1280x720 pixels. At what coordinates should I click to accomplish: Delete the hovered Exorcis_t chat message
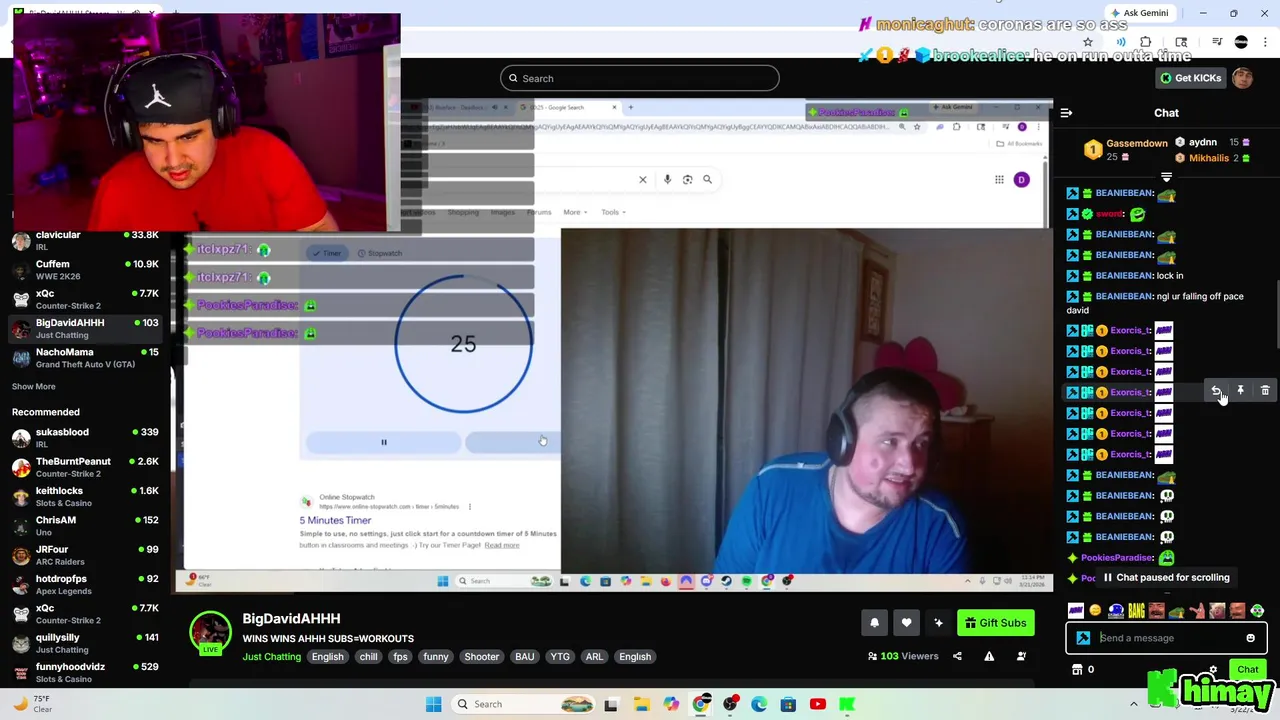tap(1265, 391)
